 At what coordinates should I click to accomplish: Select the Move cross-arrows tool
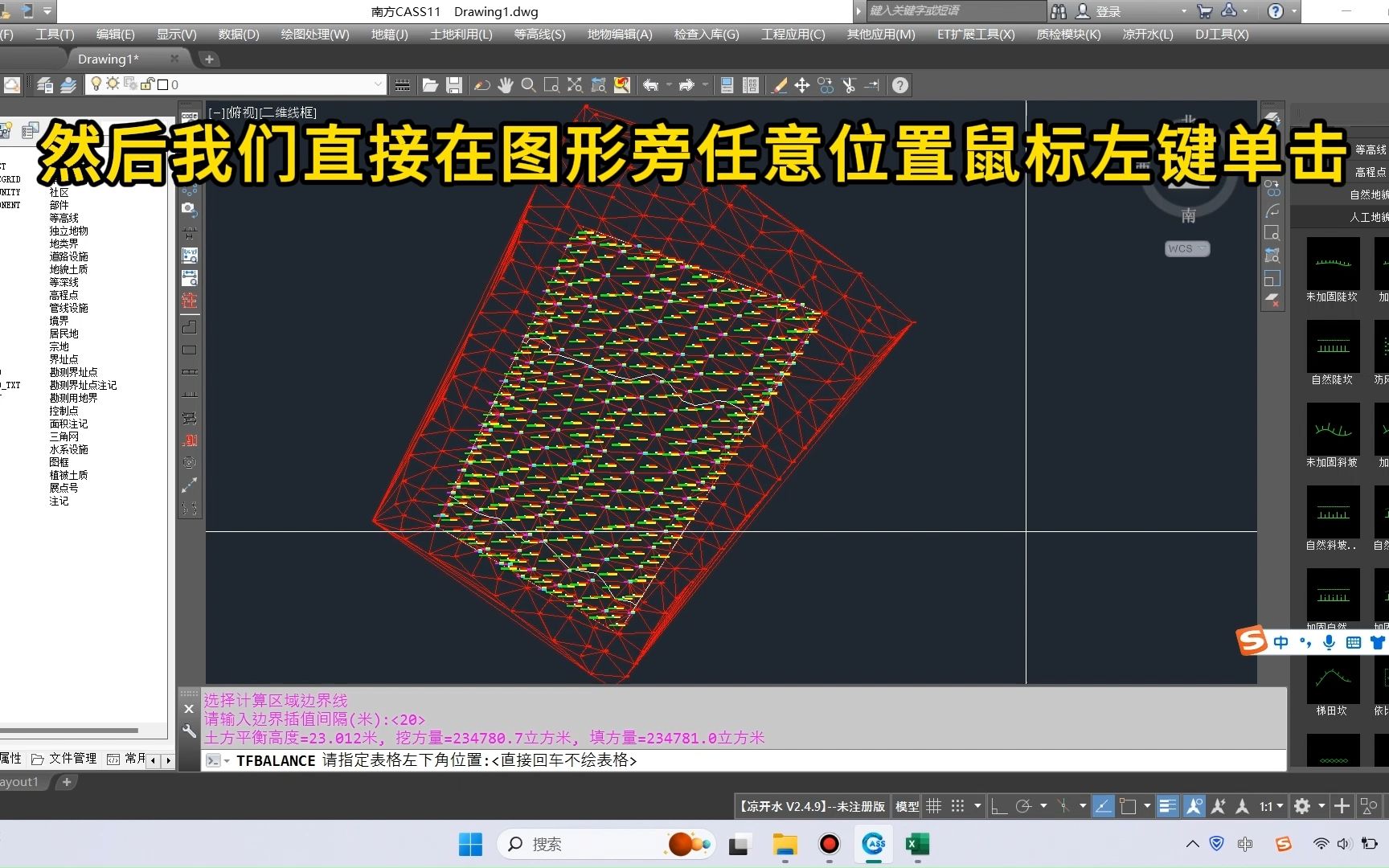tap(802, 85)
